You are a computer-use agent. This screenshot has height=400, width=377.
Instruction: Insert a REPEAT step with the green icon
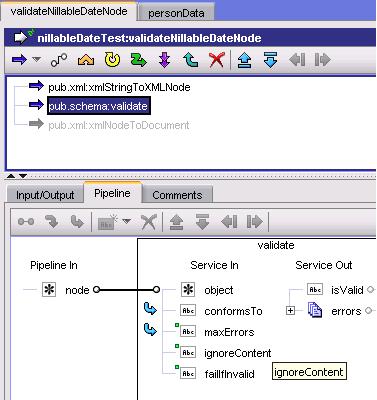(138, 60)
